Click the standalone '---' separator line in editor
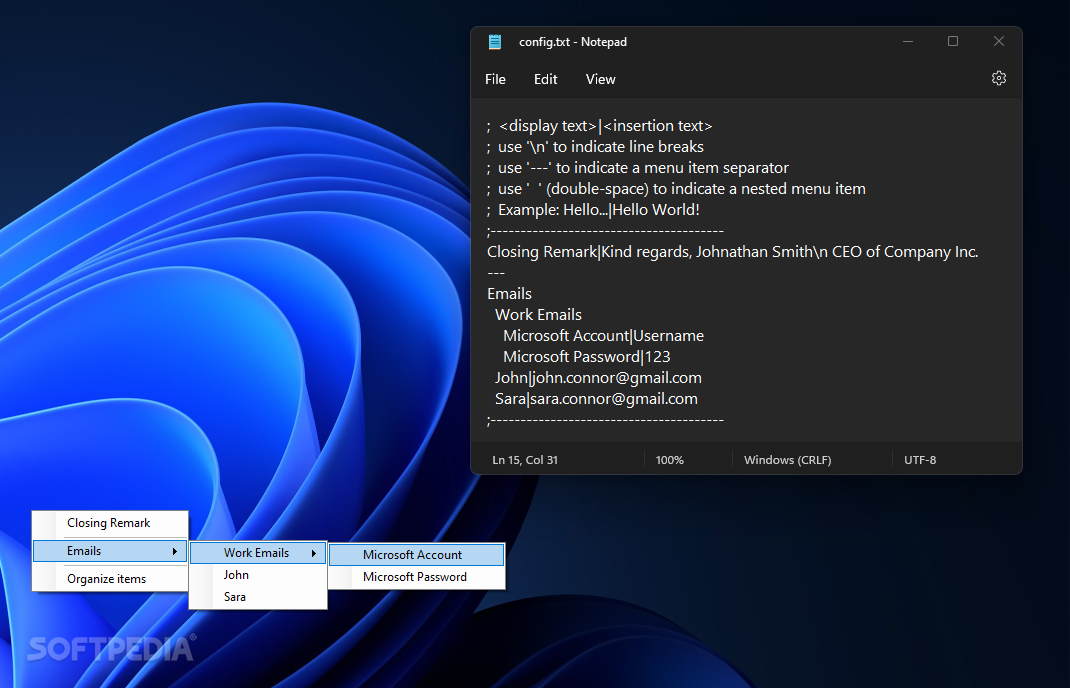 coord(496,273)
